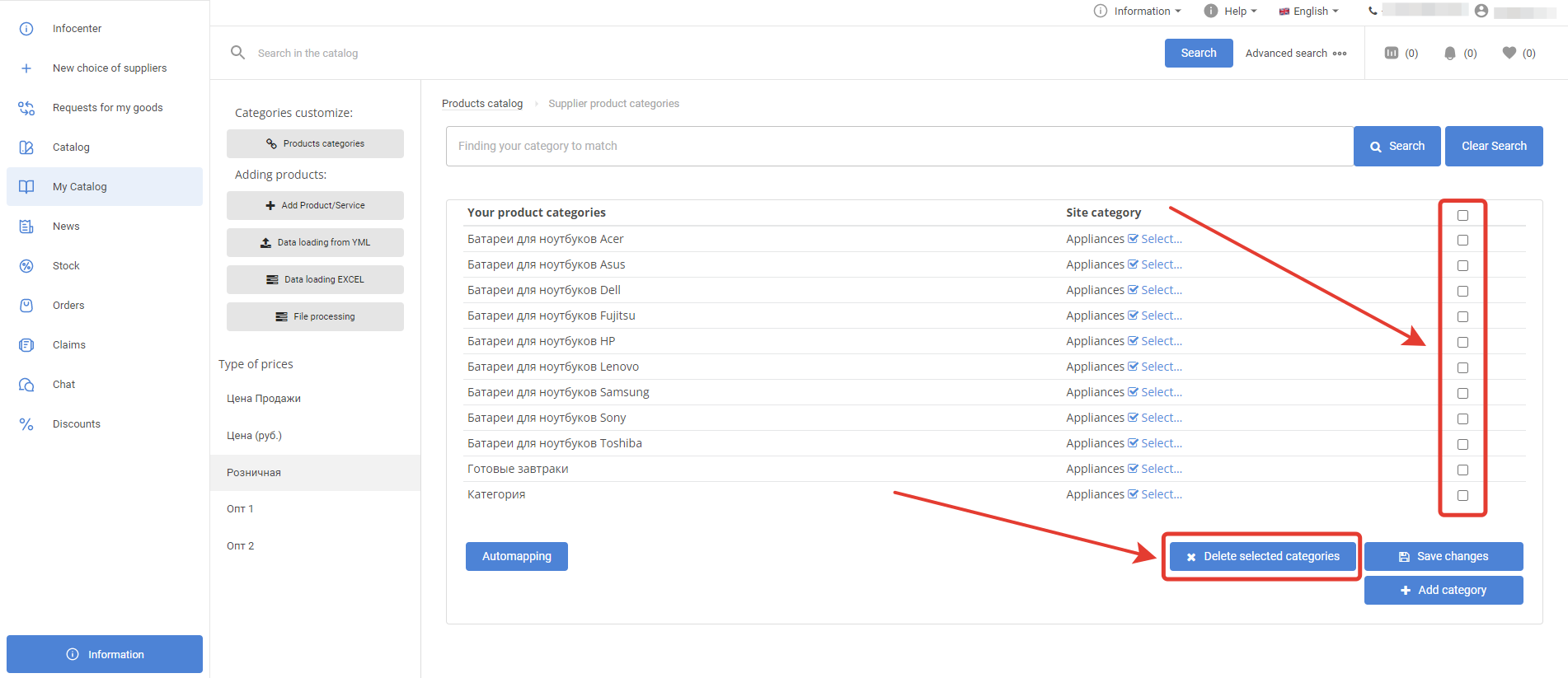Check the box for Батареи для ноутбуков Acer
Viewport: 1568px width, 678px height.
(1462, 241)
